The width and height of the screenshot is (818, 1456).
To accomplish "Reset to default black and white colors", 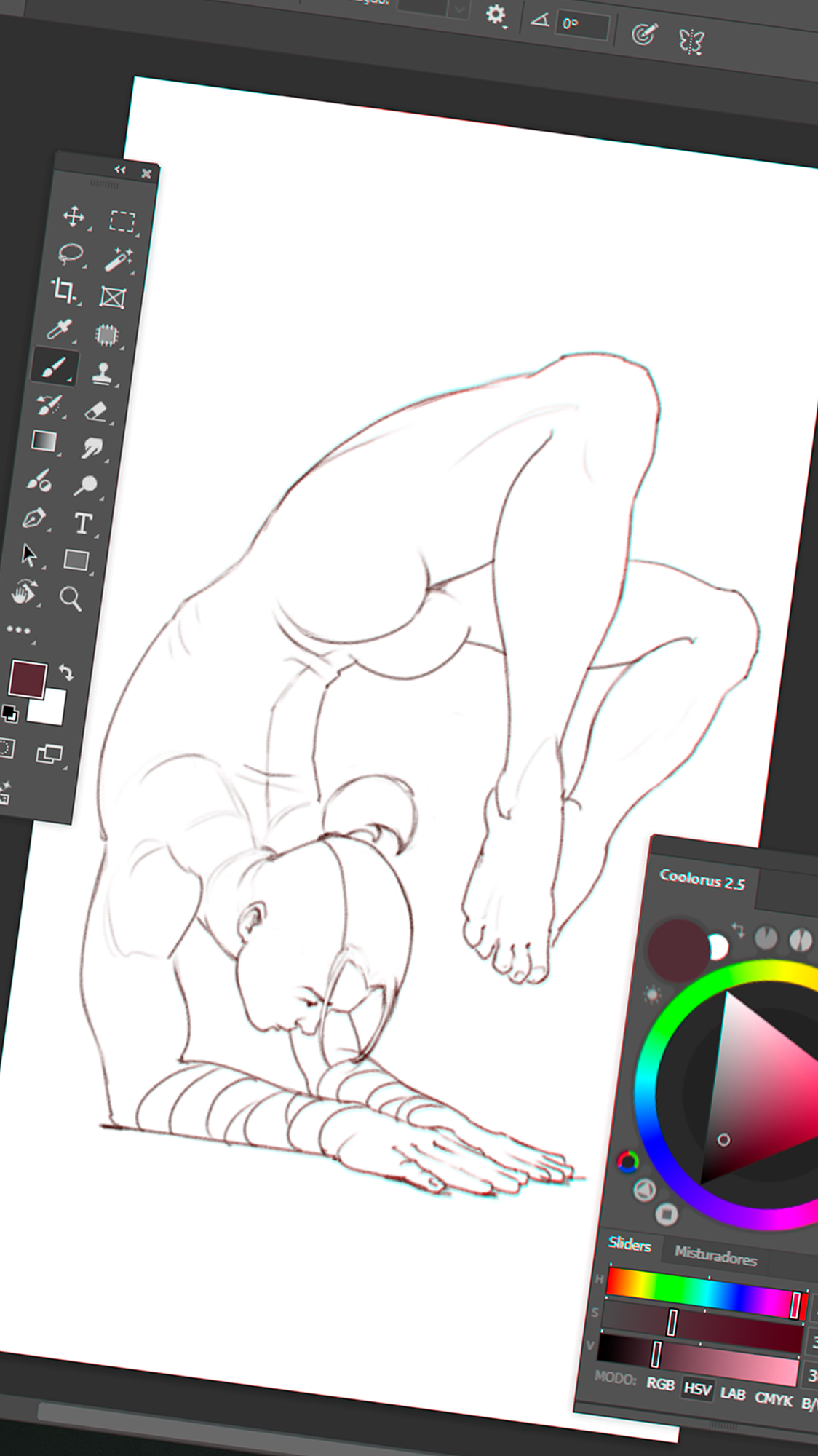I will click(x=10, y=713).
